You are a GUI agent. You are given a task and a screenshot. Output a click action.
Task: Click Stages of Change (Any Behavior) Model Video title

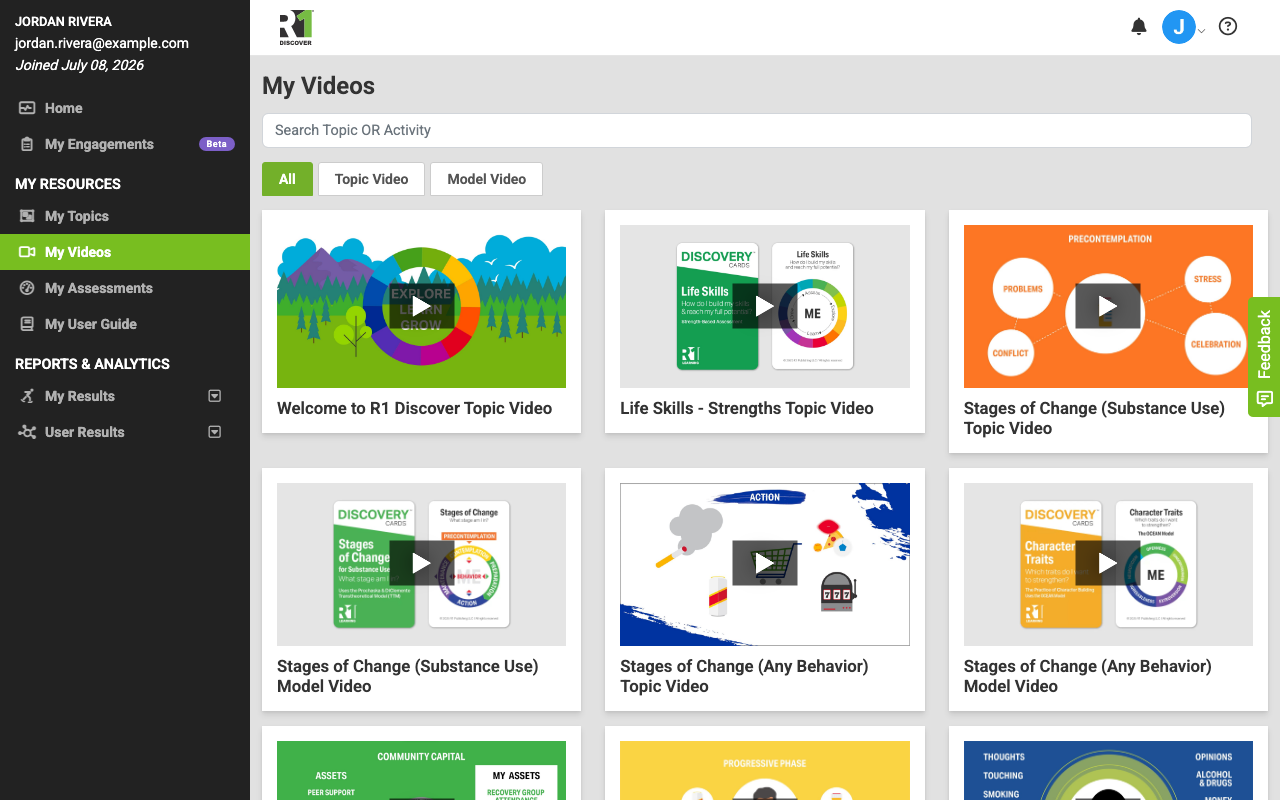click(x=1088, y=676)
